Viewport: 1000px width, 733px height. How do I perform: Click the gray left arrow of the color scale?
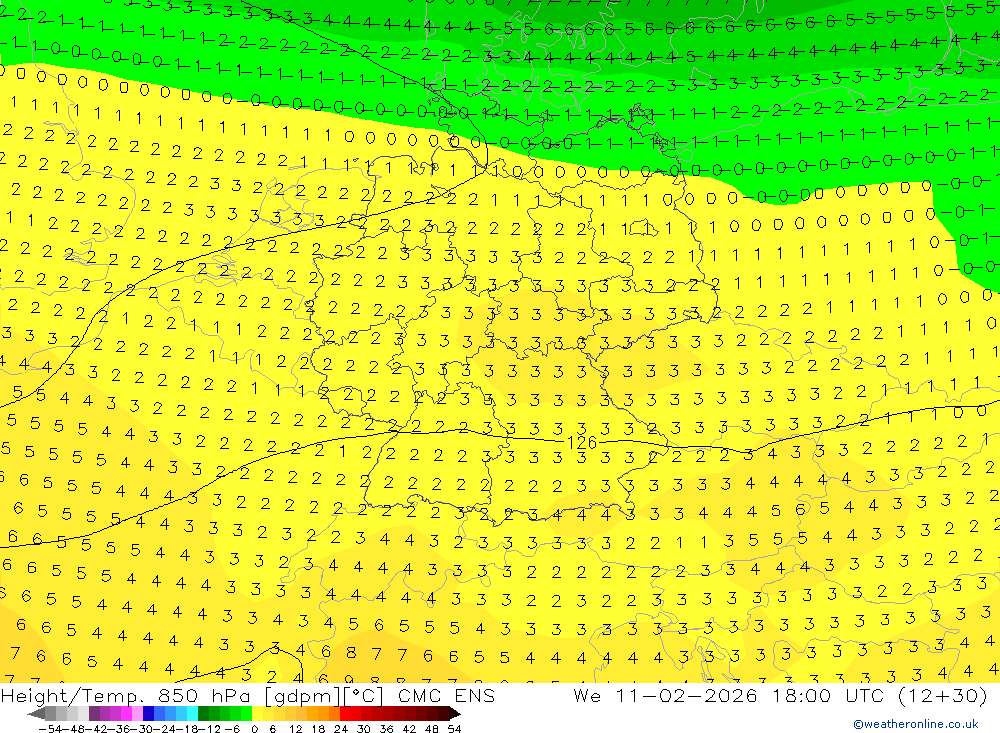(36, 714)
